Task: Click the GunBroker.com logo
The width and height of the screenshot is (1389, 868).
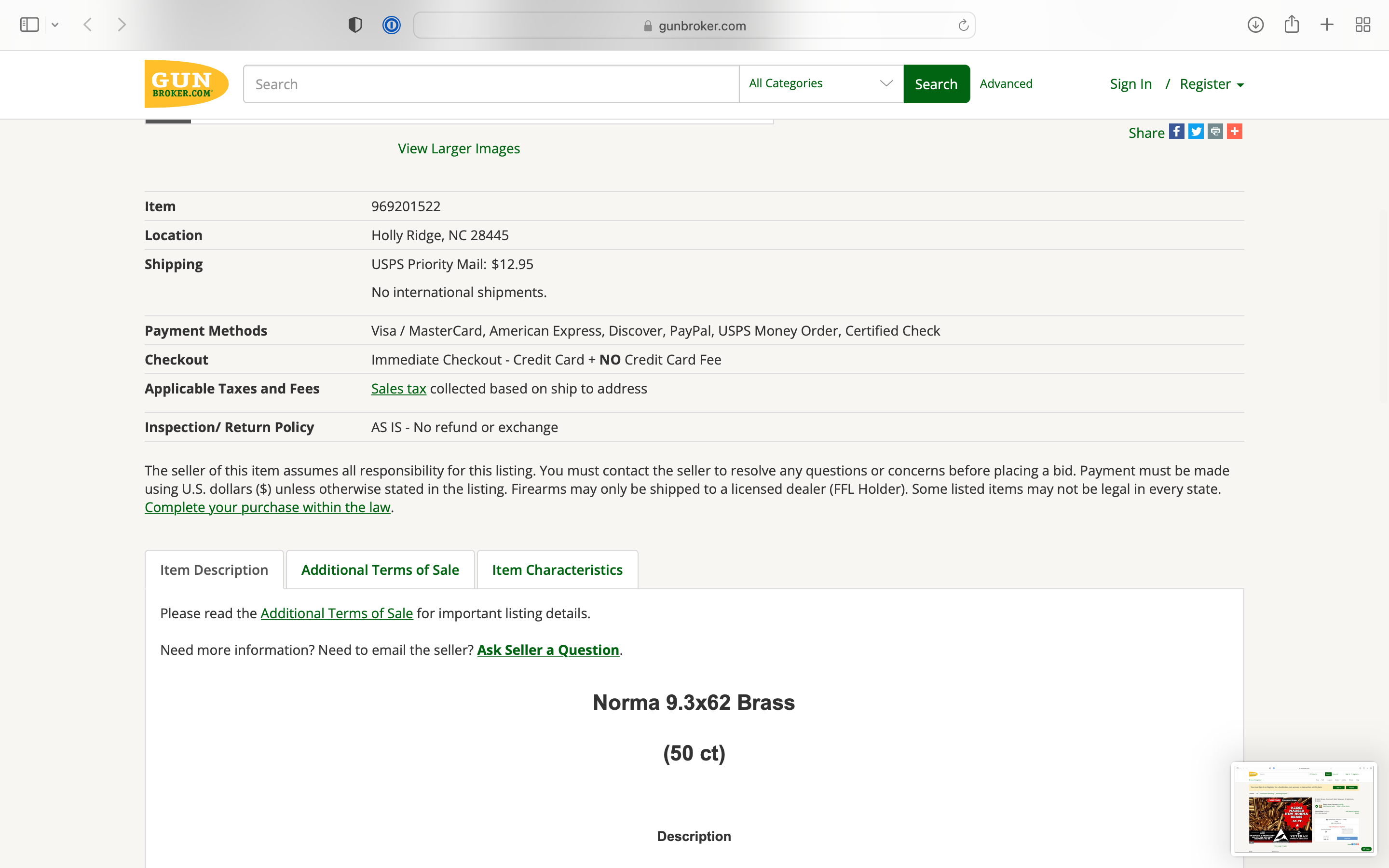Action: click(x=187, y=84)
